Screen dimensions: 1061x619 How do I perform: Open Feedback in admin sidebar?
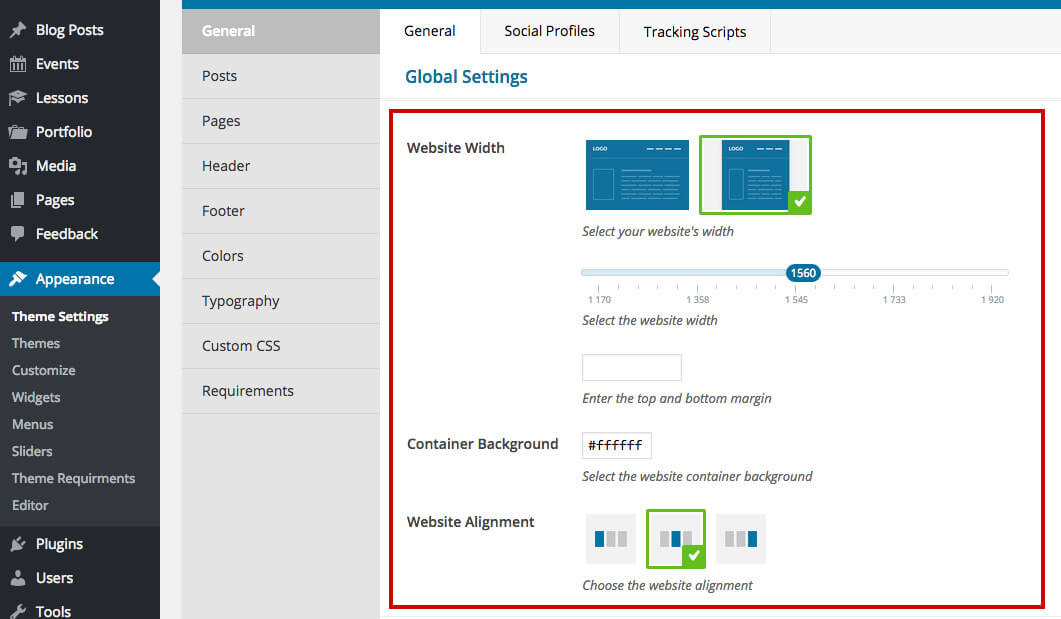click(67, 233)
